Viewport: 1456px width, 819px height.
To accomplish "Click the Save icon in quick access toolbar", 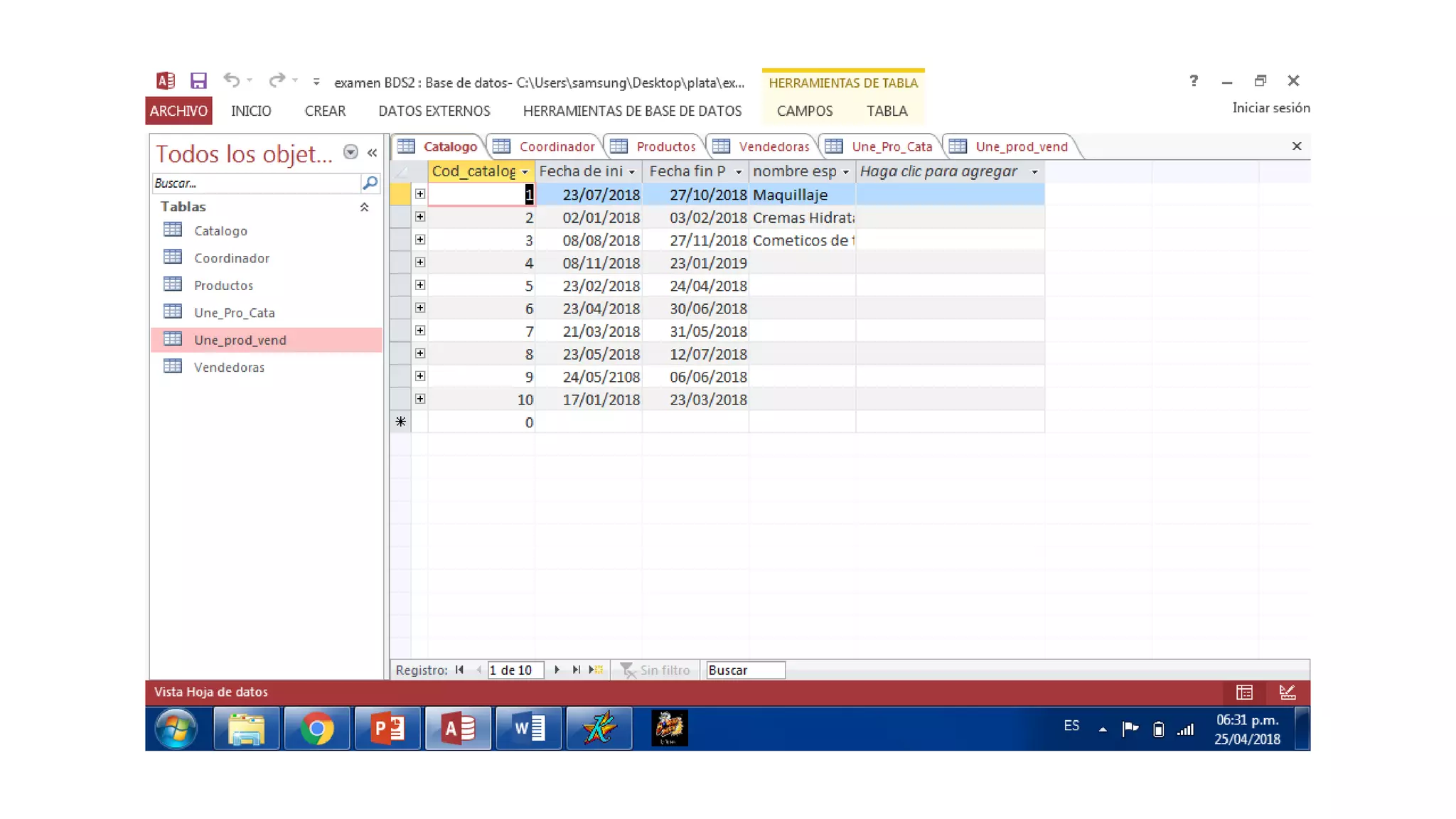I will (x=198, y=81).
